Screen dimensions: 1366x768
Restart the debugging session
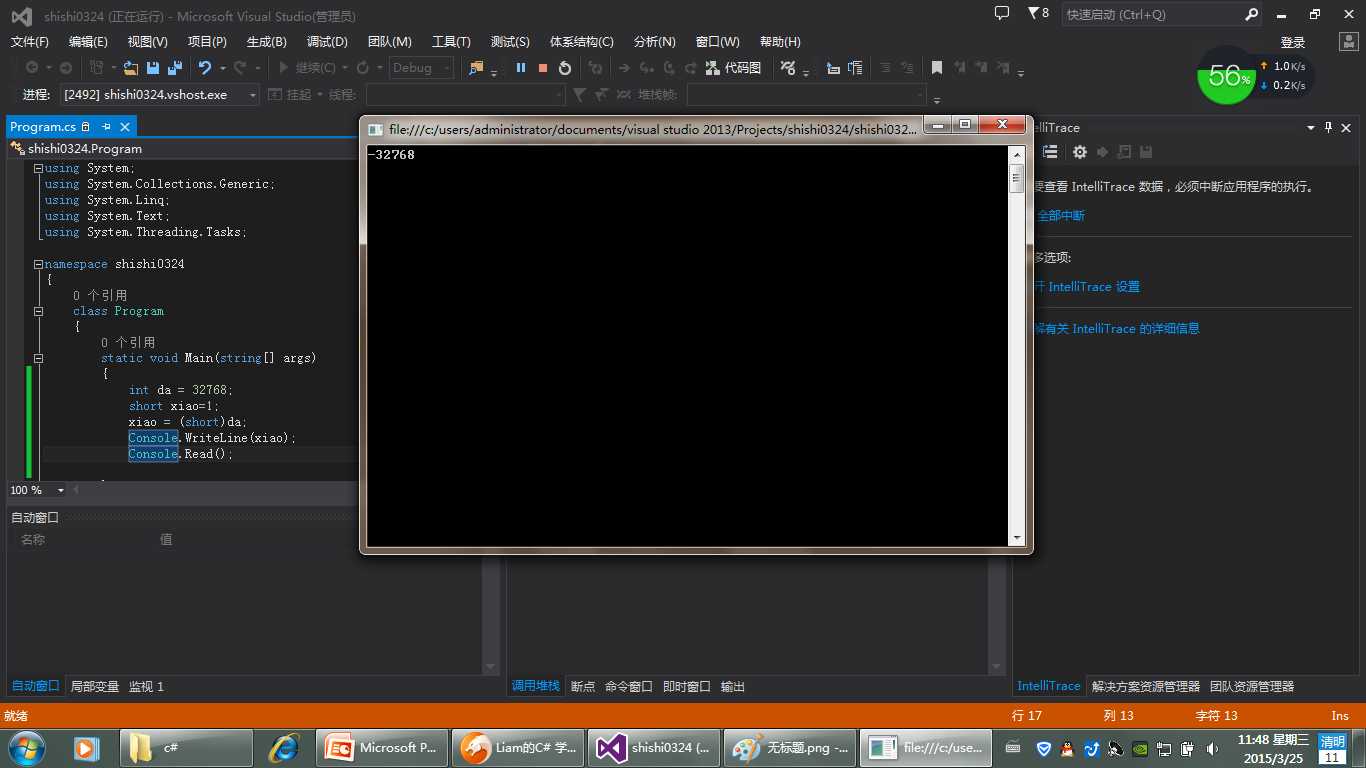pos(565,68)
